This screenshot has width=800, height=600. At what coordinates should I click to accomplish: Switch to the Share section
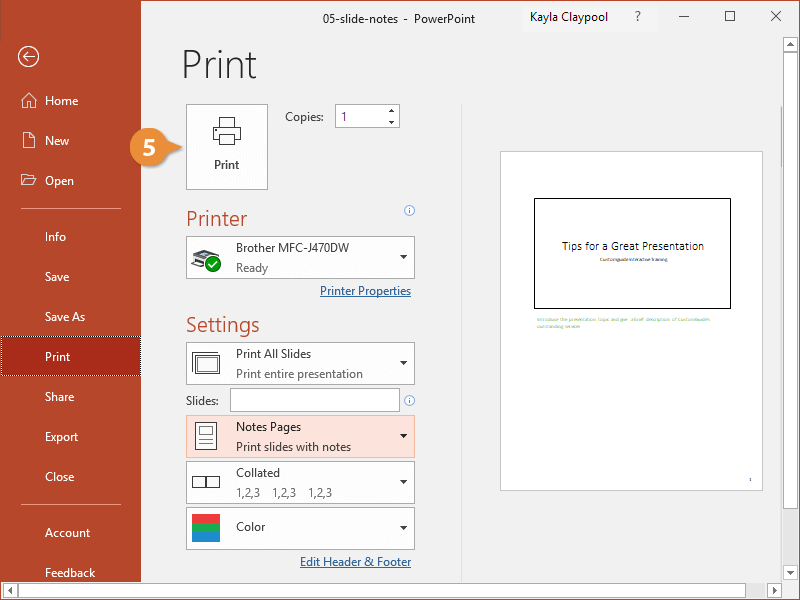(x=58, y=396)
